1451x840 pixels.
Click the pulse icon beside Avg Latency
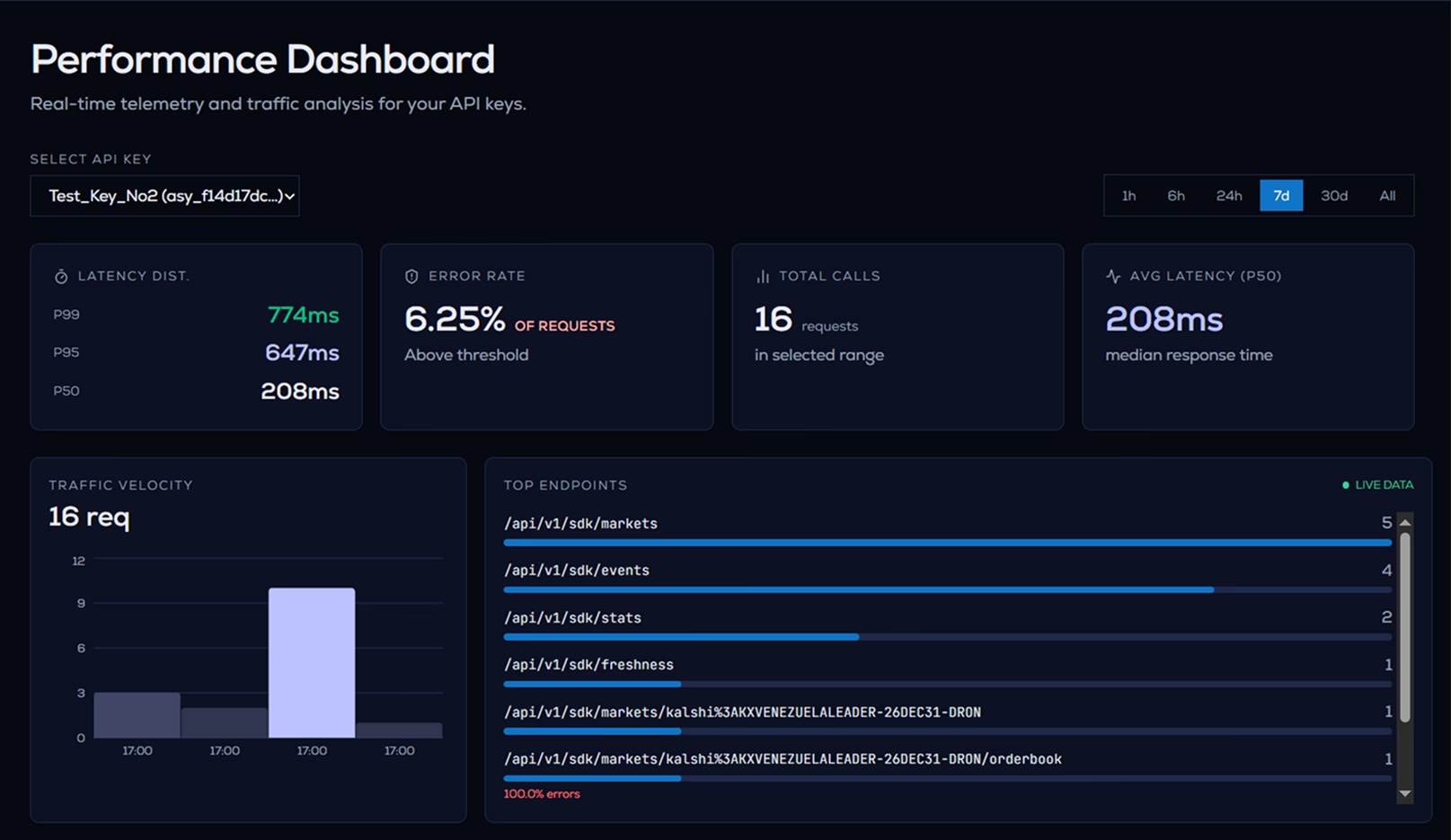[x=1113, y=277]
